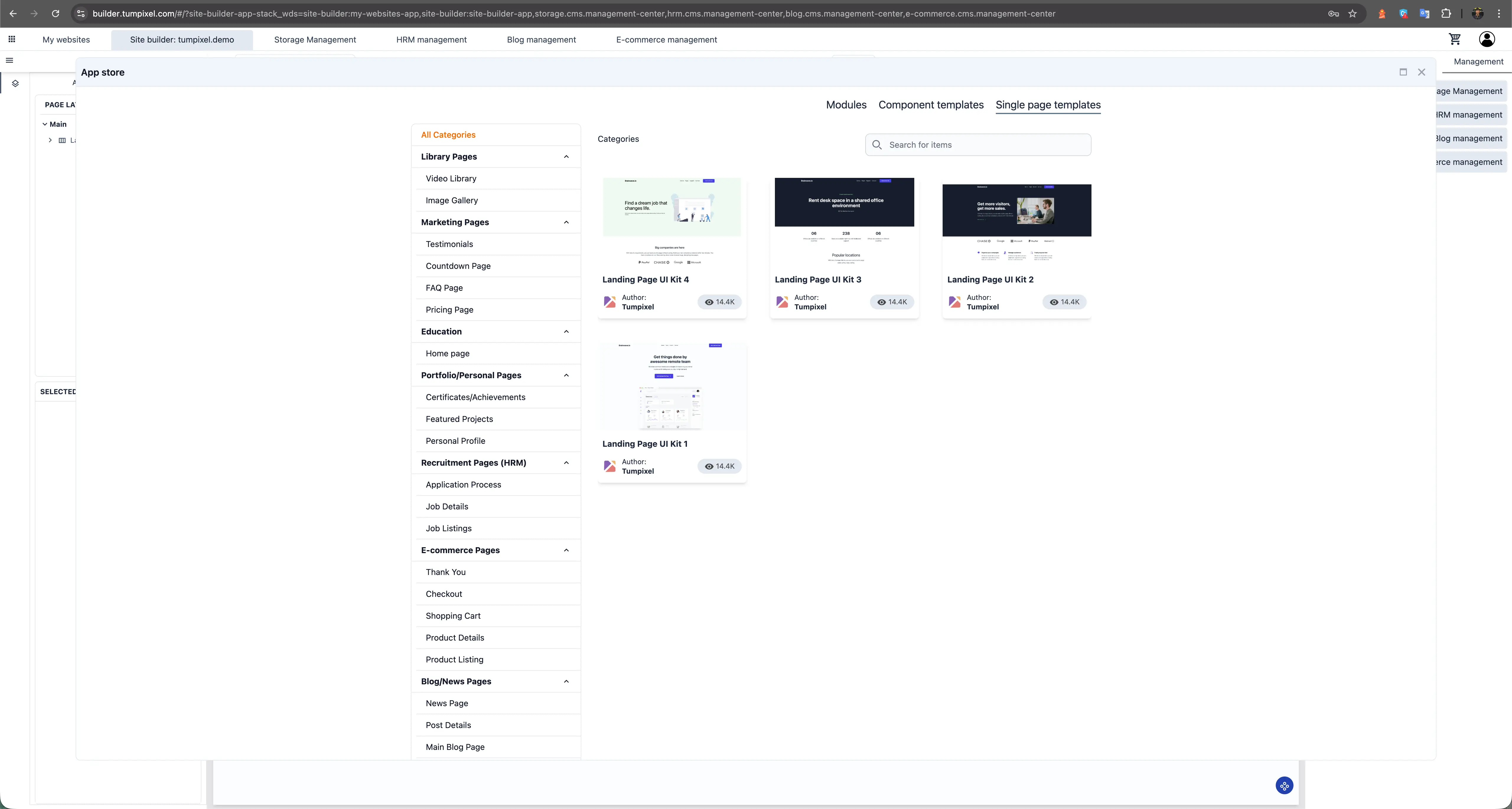Click the search magnifier in the items search bar
The height and width of the screenshot is (809, 1512).
[877, 144]
